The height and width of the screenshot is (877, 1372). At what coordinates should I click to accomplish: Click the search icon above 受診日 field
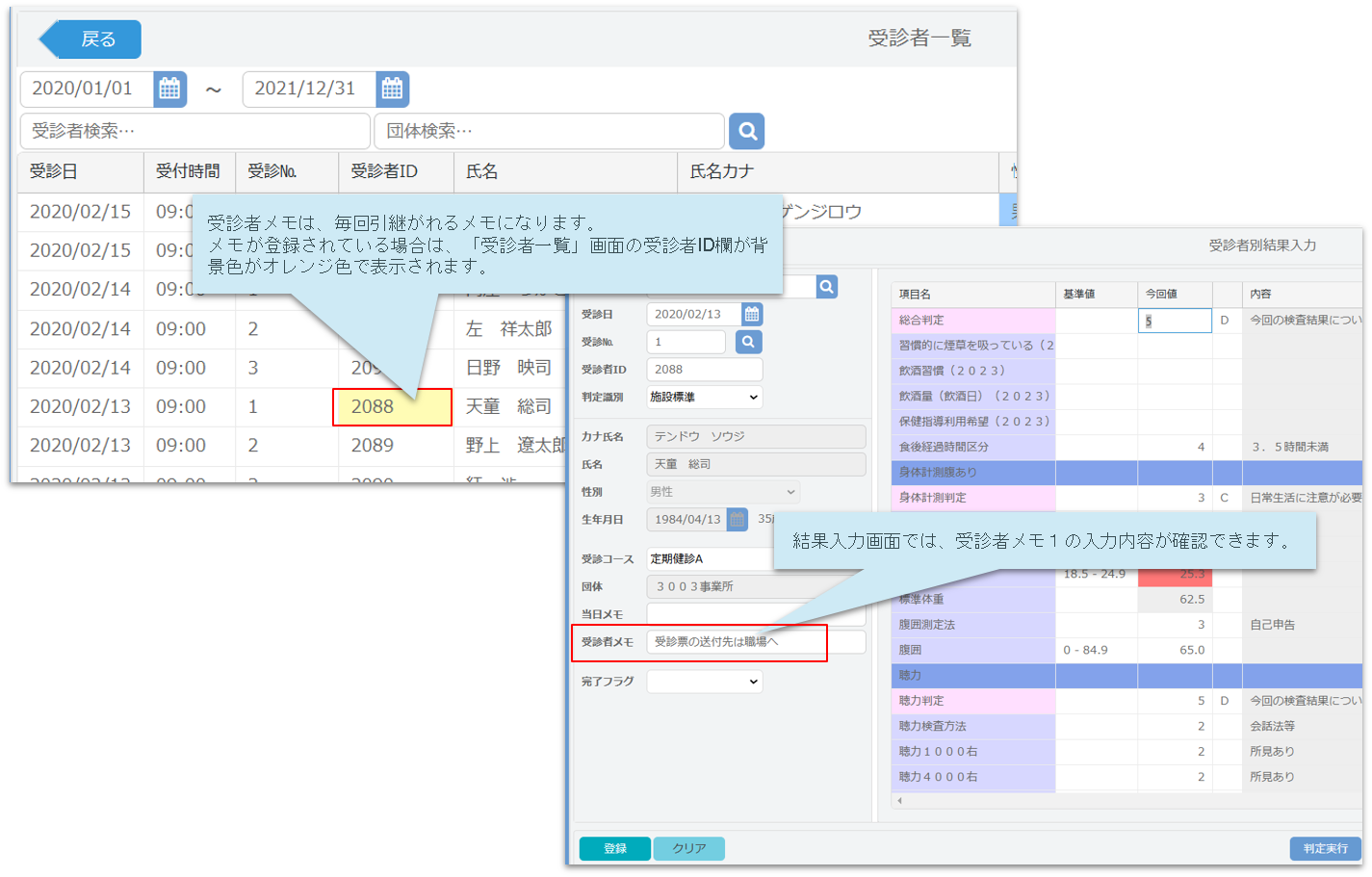tap(826, 287)
